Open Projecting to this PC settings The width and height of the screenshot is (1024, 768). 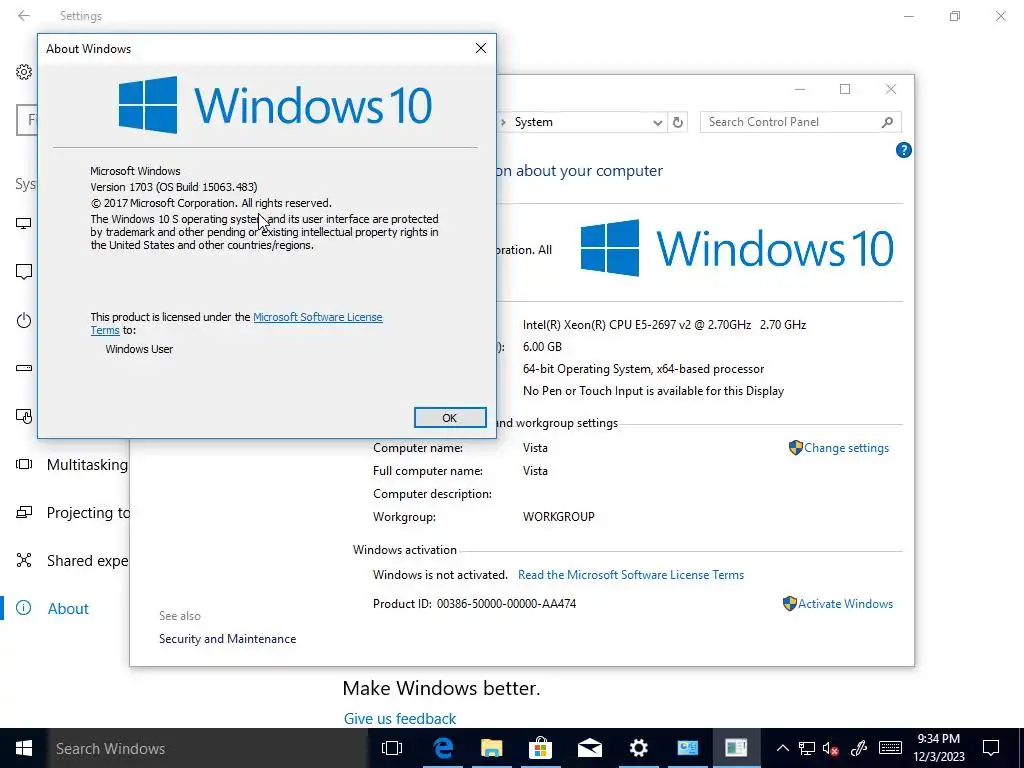(88, 513)
